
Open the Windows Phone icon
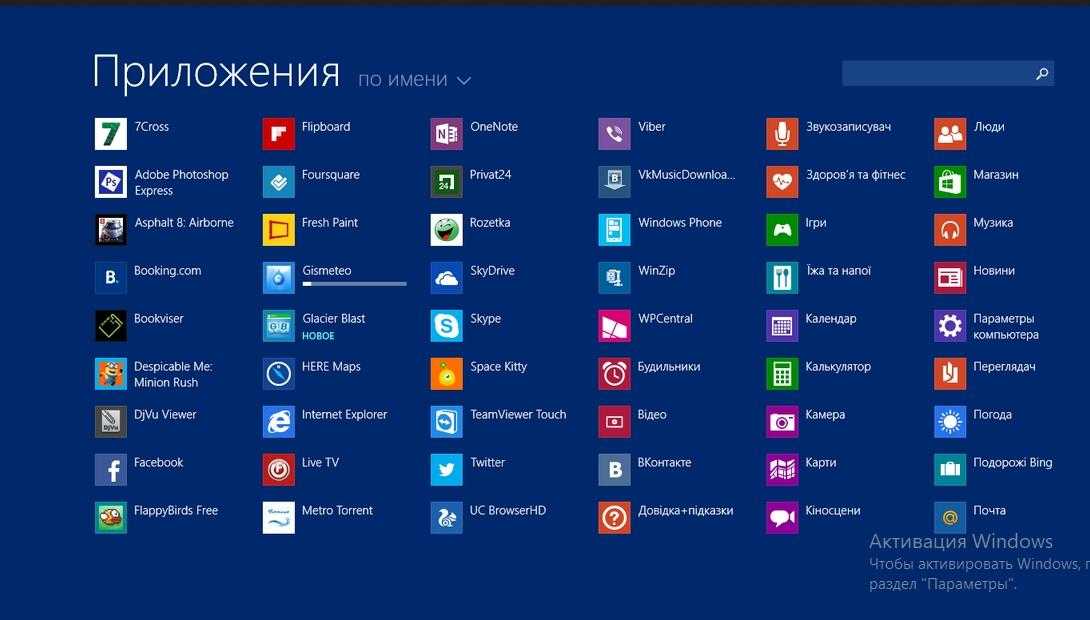coord(615,229)
